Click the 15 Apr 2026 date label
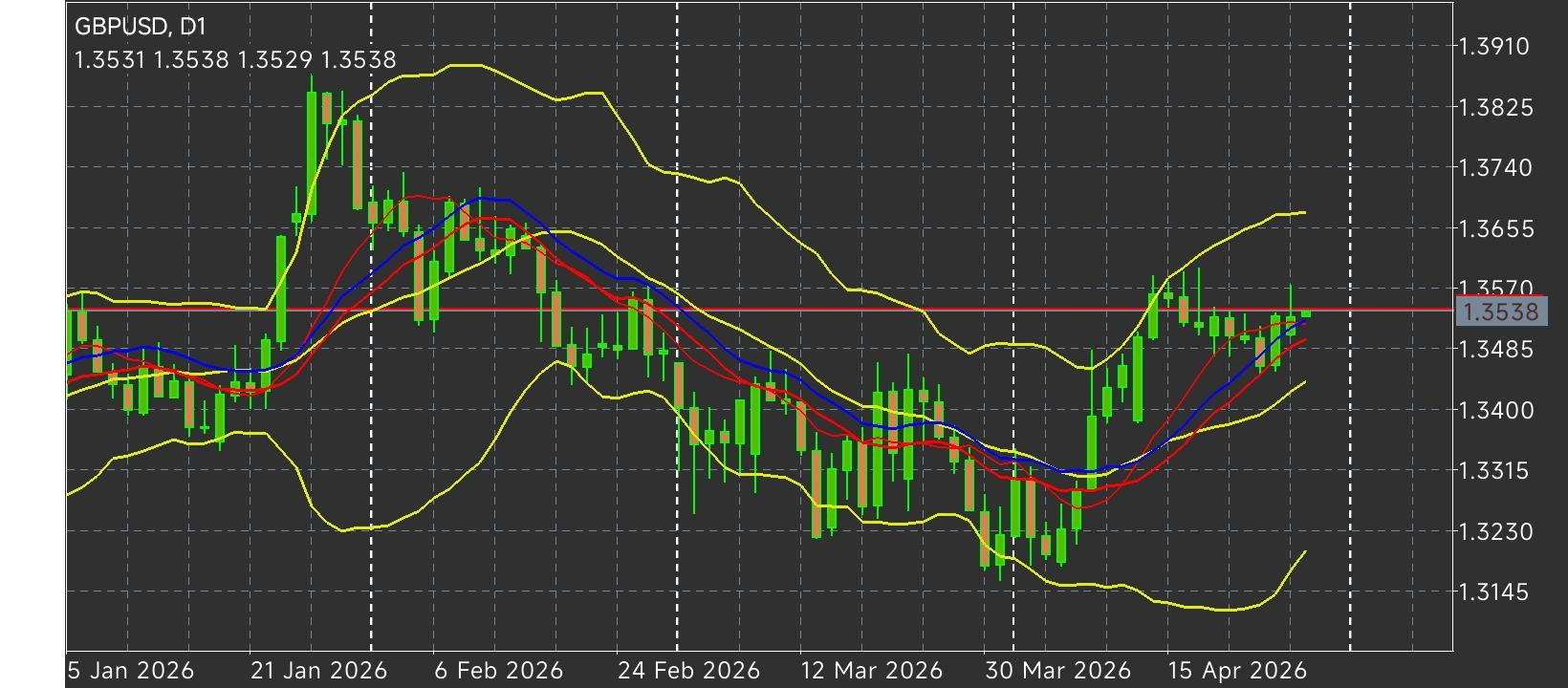Image resolution: width=1568 pixels, height=688 pixels. pyautogui.click(x=1237, y=670)
